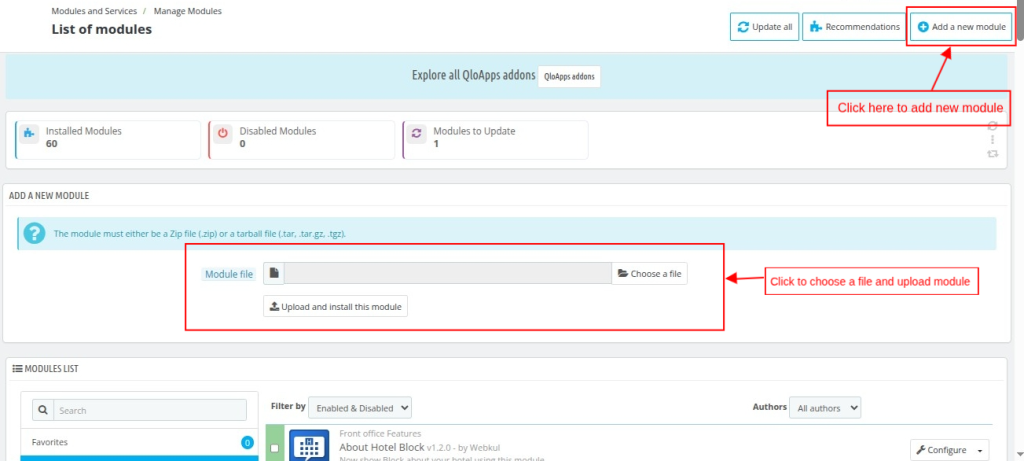The width and height of the screenshot is (1024, 461).
Task: Click Choose a file button
Action: [649, 273]
